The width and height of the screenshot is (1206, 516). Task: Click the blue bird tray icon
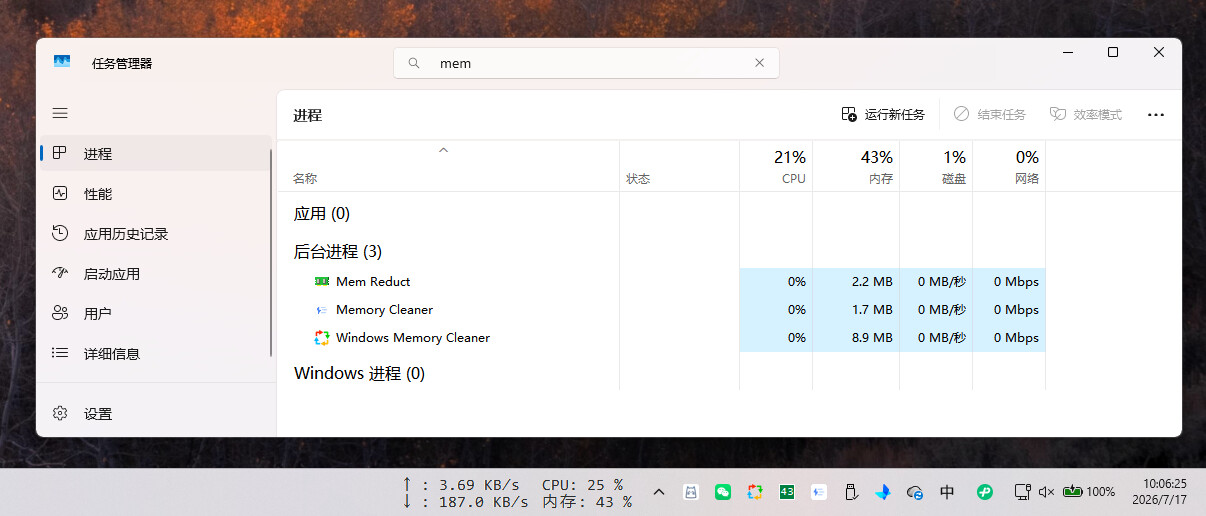(883, 492)
